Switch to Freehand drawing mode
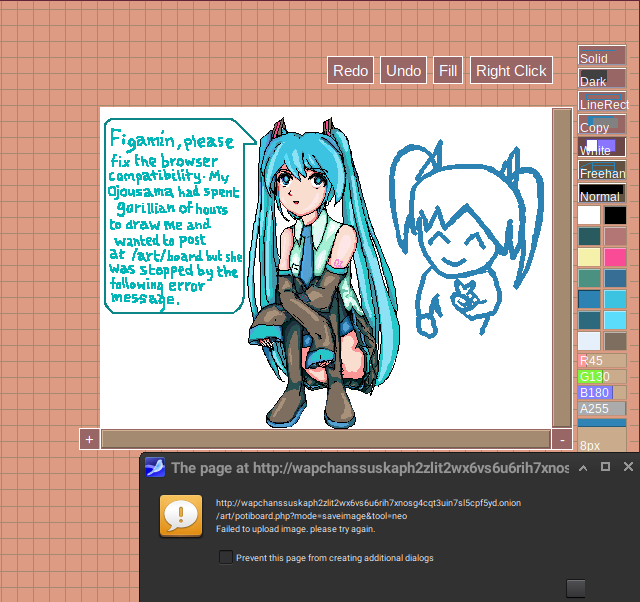 point(601,172)
